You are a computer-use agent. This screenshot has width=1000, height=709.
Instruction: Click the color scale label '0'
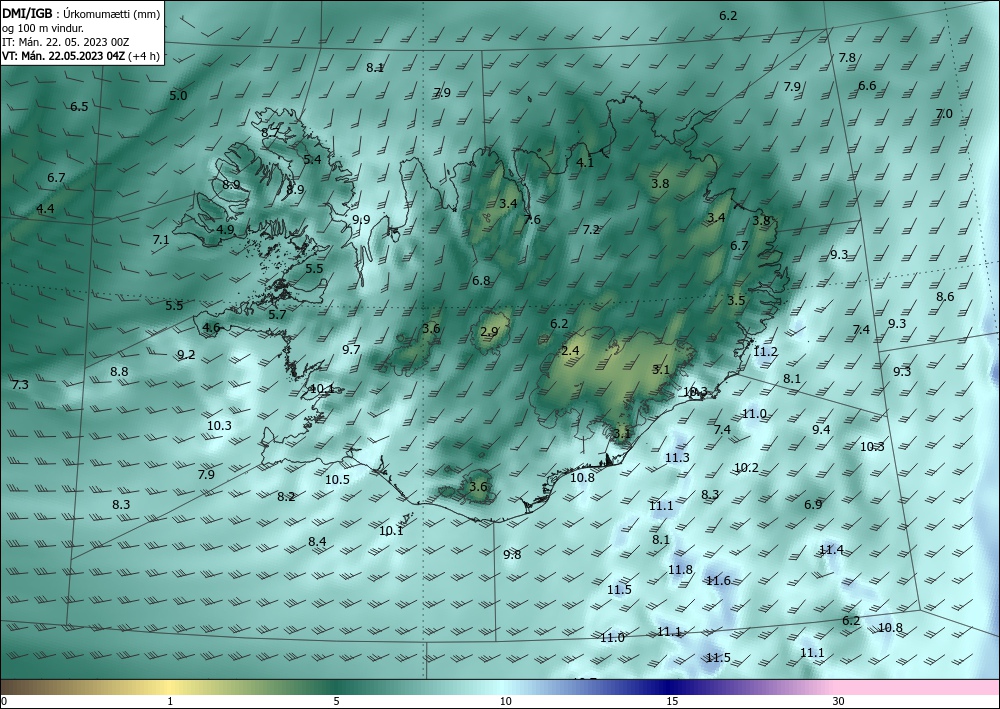(x=4, y=702)
